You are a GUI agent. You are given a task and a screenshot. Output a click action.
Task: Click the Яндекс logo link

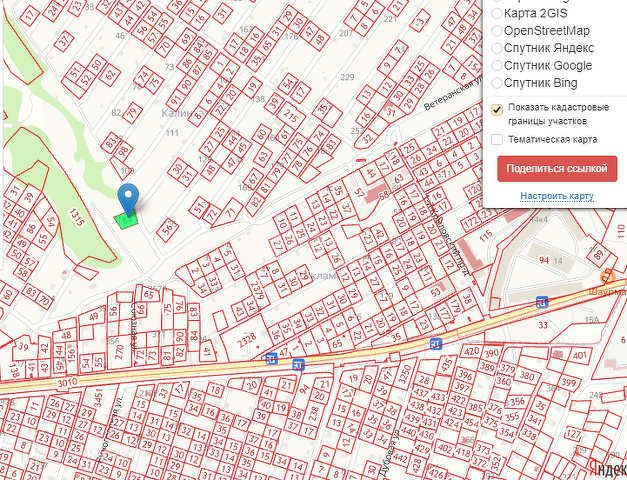click(607, 467)
